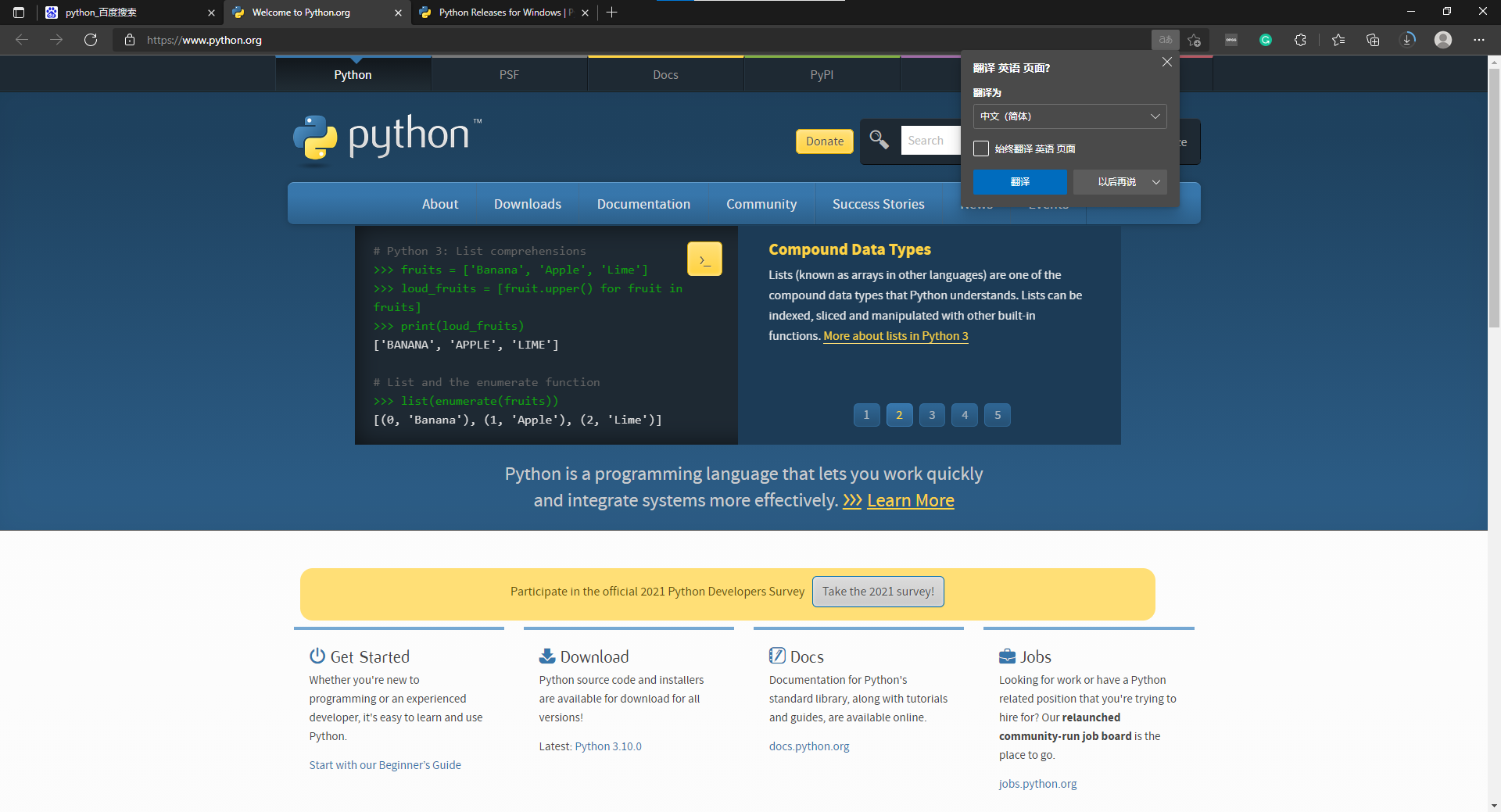Open the target language dropdown

(1069, 116)
